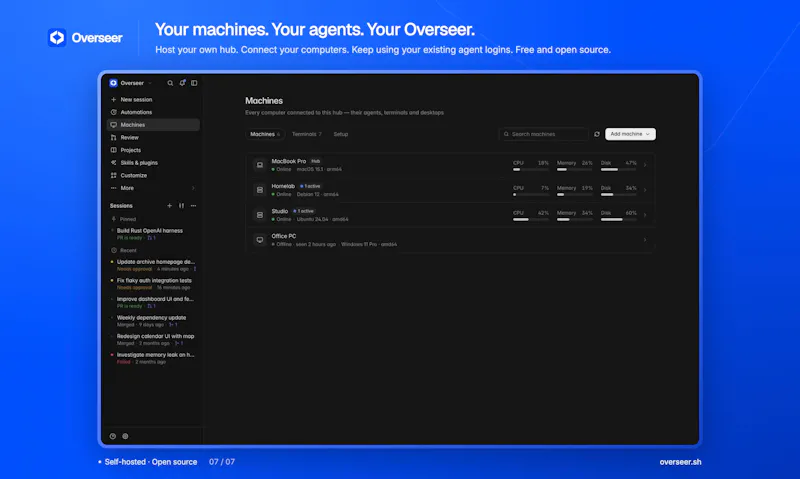The image size is (800, 479).
Task: Click the Search machines field
Action: (543, 134)
